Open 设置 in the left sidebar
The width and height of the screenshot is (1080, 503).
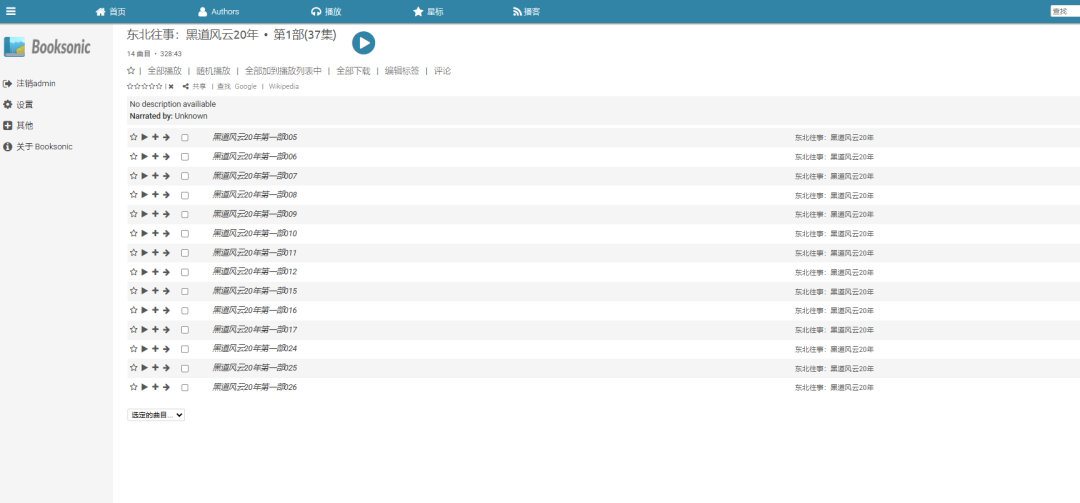[24, 104]
